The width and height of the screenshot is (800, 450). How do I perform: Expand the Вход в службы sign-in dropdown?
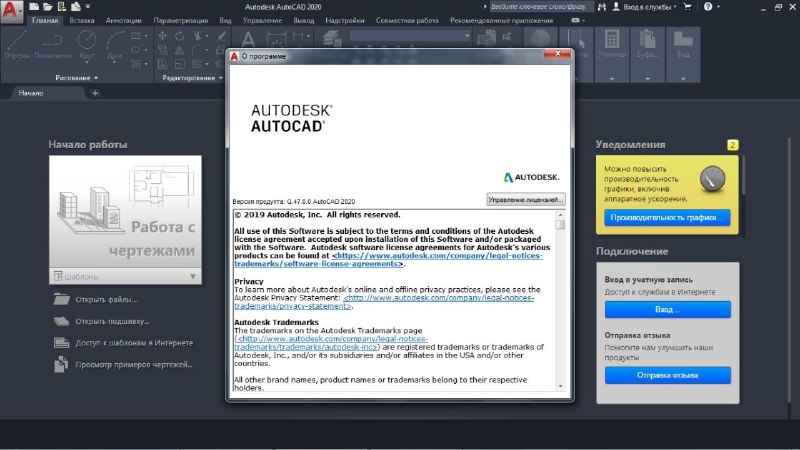click(x=675, y=7)
